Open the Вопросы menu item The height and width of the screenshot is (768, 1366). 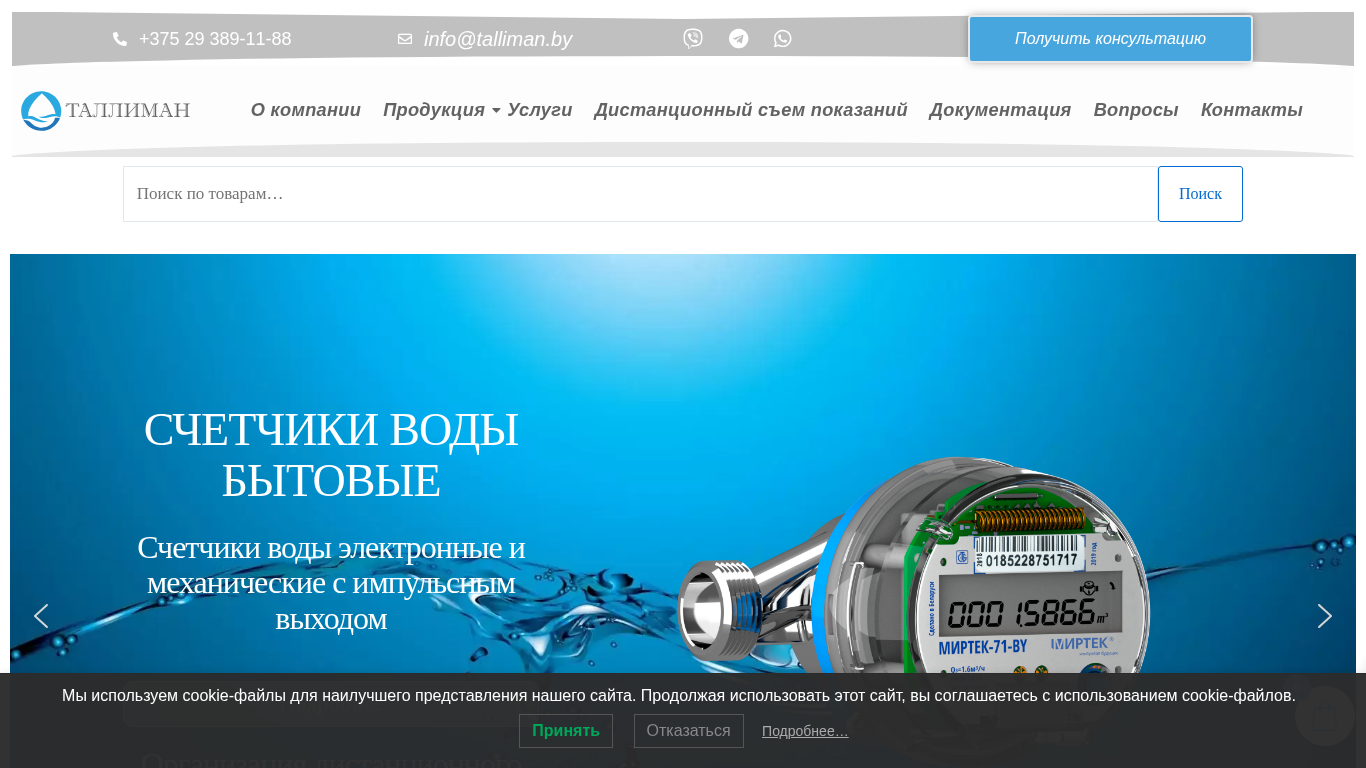1136,110
